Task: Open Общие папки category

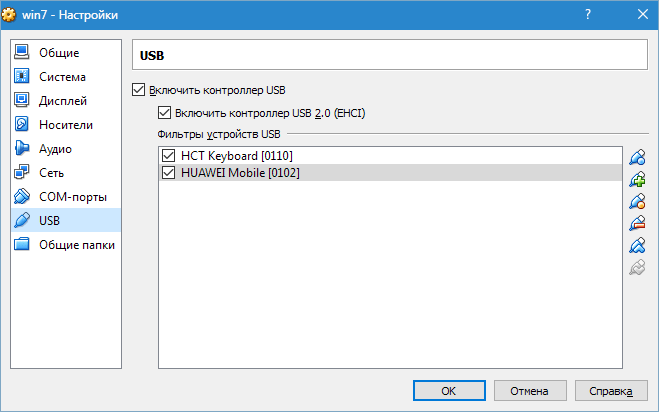Action: 66,244
